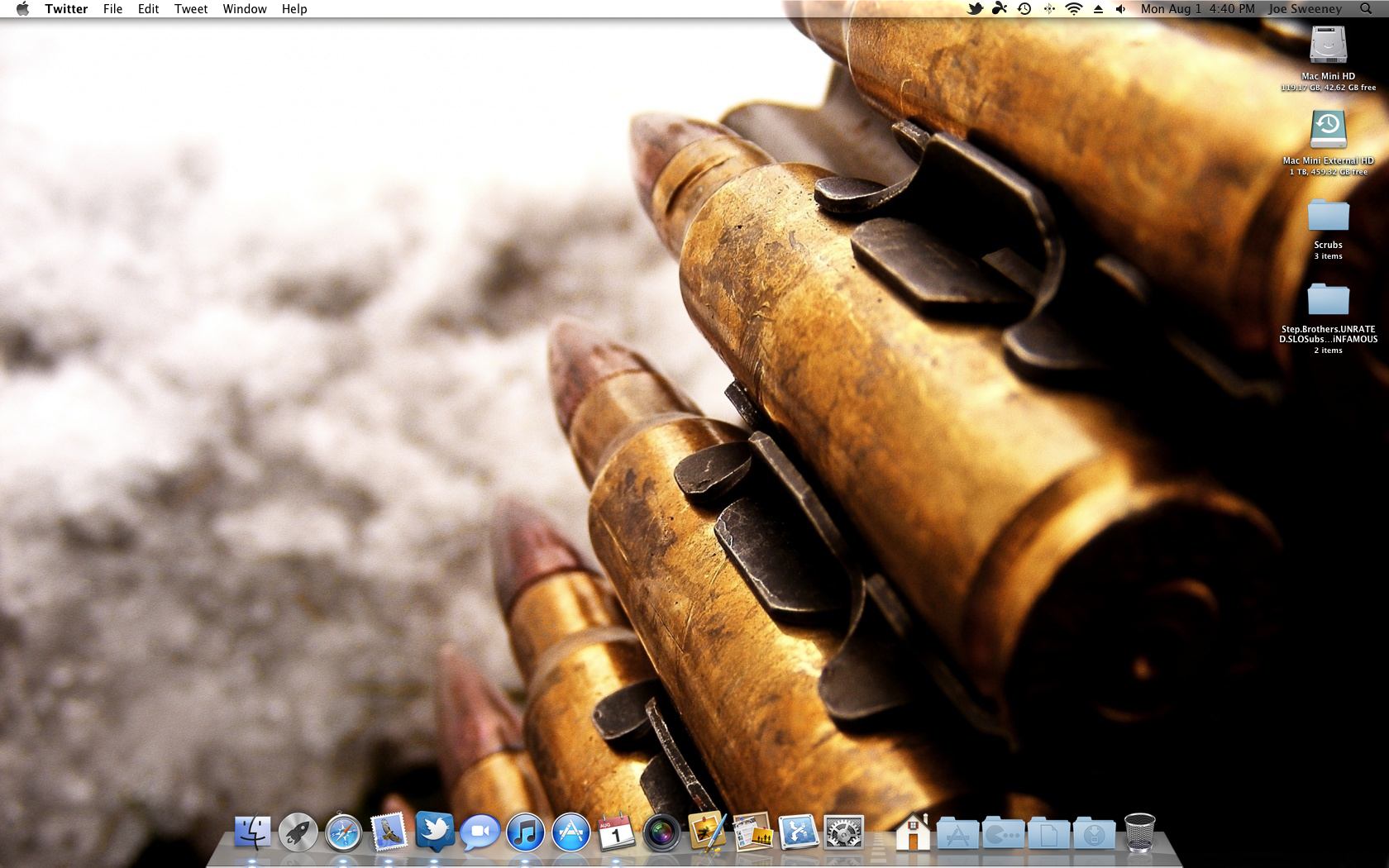Click the date and time in menu bar

coord(1197,9)
